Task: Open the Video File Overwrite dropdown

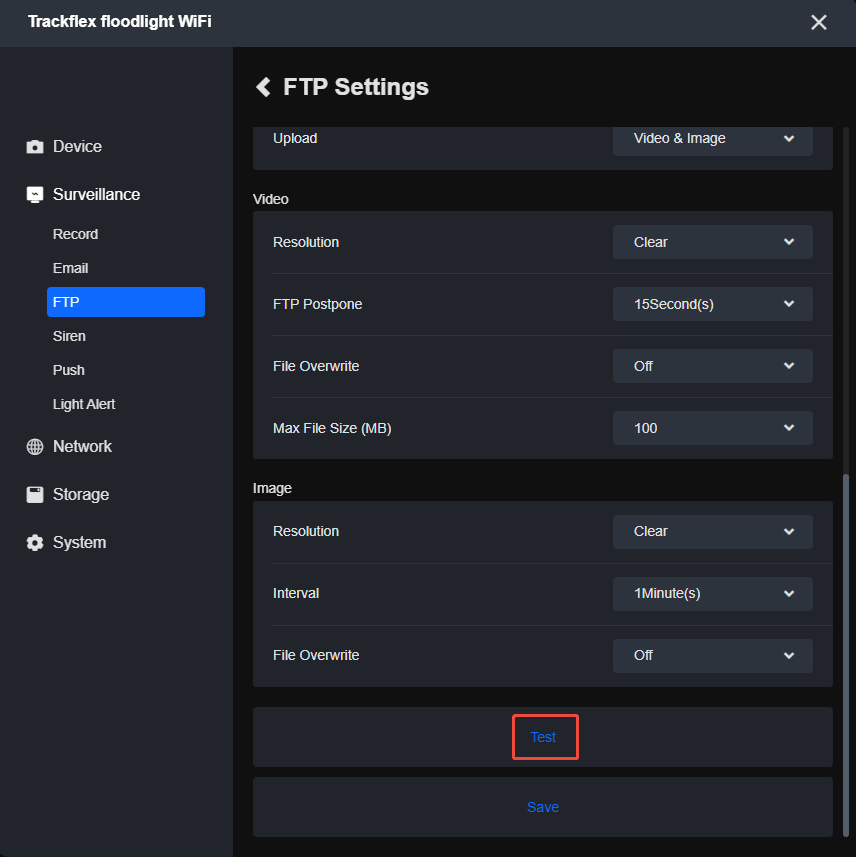Action: click(712, 366)
